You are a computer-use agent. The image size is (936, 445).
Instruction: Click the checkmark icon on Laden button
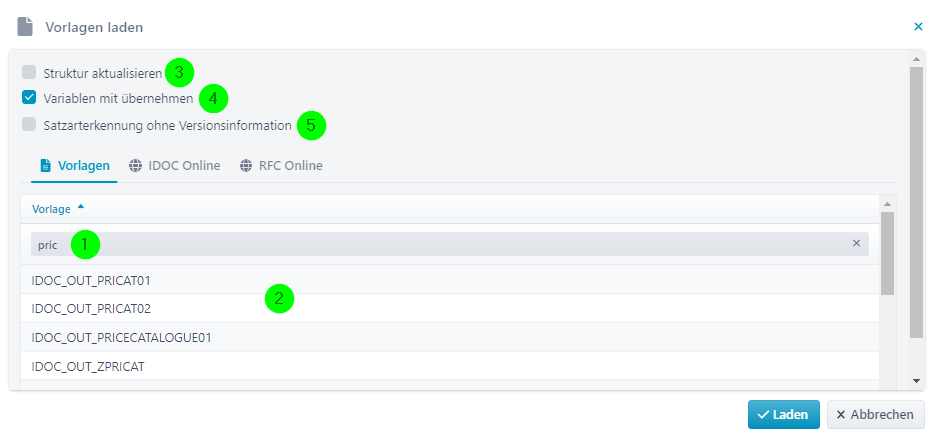(763, 415)
